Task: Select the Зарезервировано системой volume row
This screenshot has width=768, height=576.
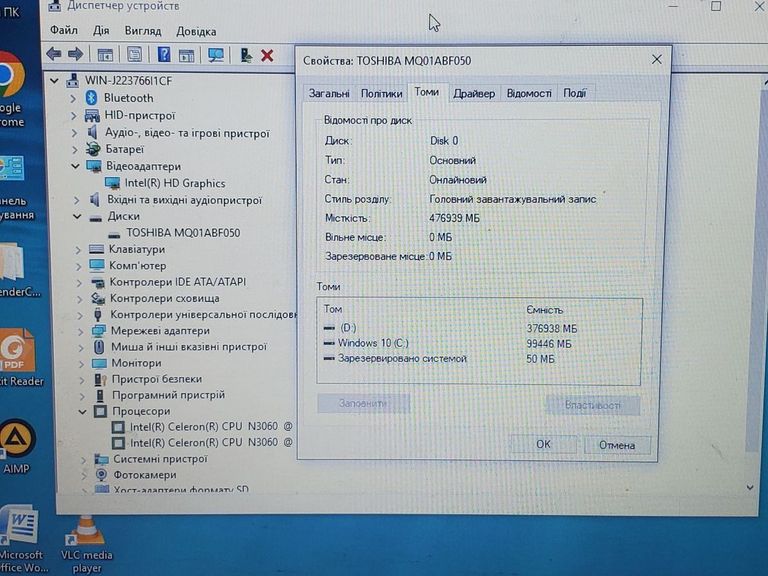Action: click(x=479, y=359)
